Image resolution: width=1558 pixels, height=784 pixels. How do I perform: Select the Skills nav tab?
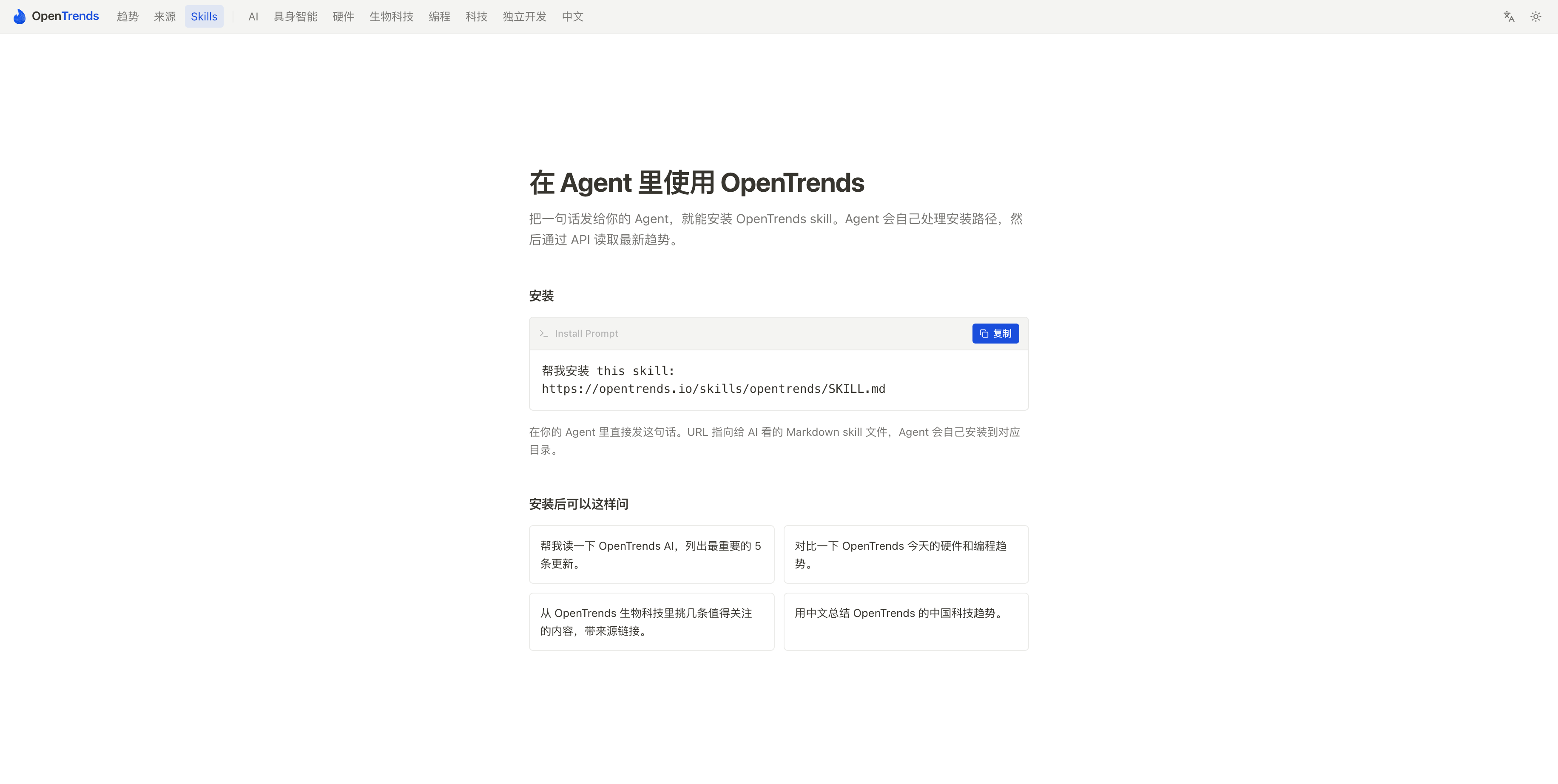[x=204, y=16]
